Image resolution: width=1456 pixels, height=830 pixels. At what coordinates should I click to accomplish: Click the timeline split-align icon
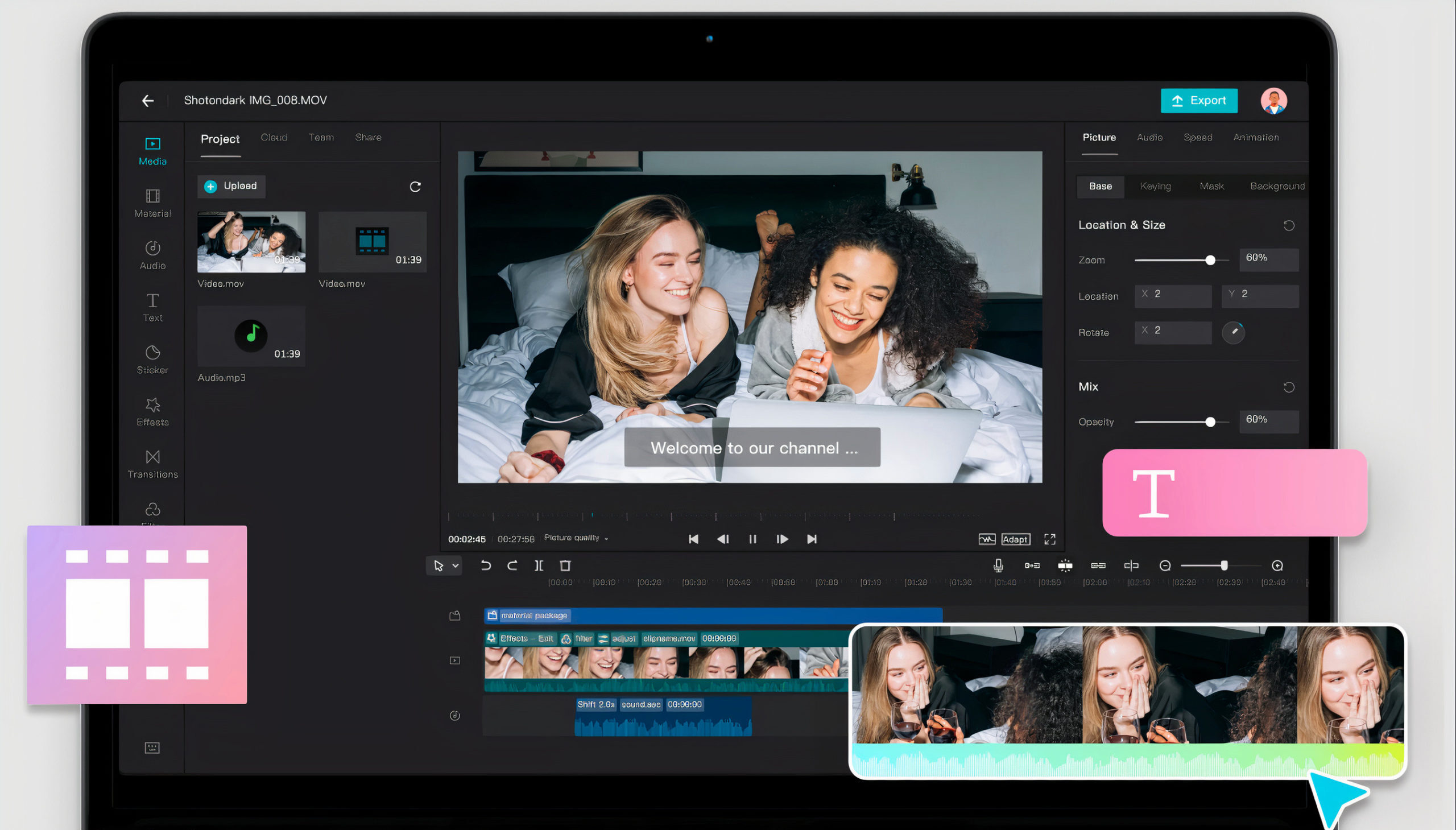[1131, 565]
